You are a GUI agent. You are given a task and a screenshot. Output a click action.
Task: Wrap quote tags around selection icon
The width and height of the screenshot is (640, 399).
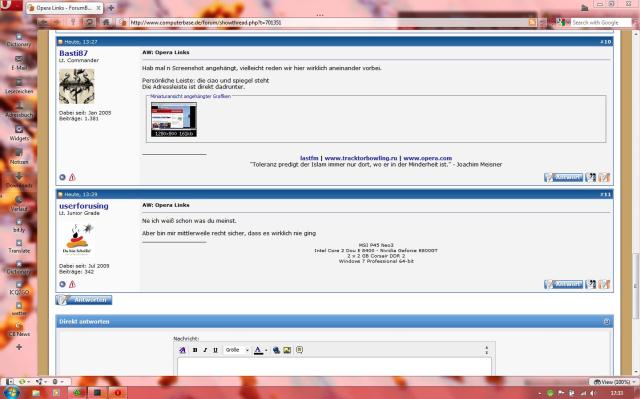[300, 350]
